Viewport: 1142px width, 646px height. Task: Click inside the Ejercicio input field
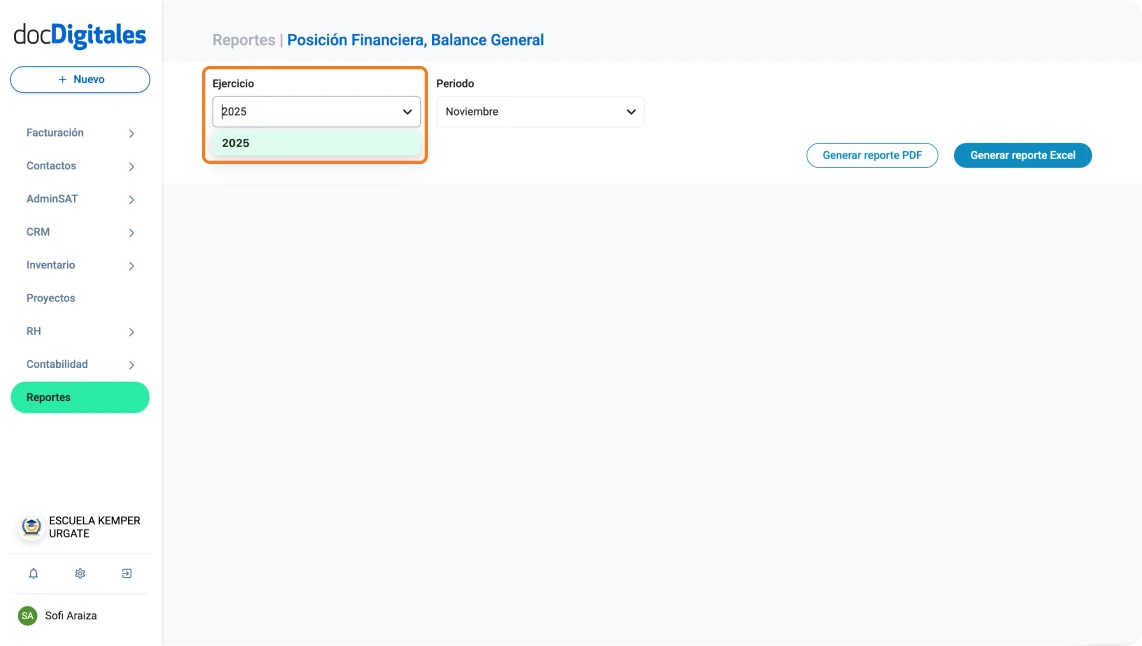click(x=300, y=112)
